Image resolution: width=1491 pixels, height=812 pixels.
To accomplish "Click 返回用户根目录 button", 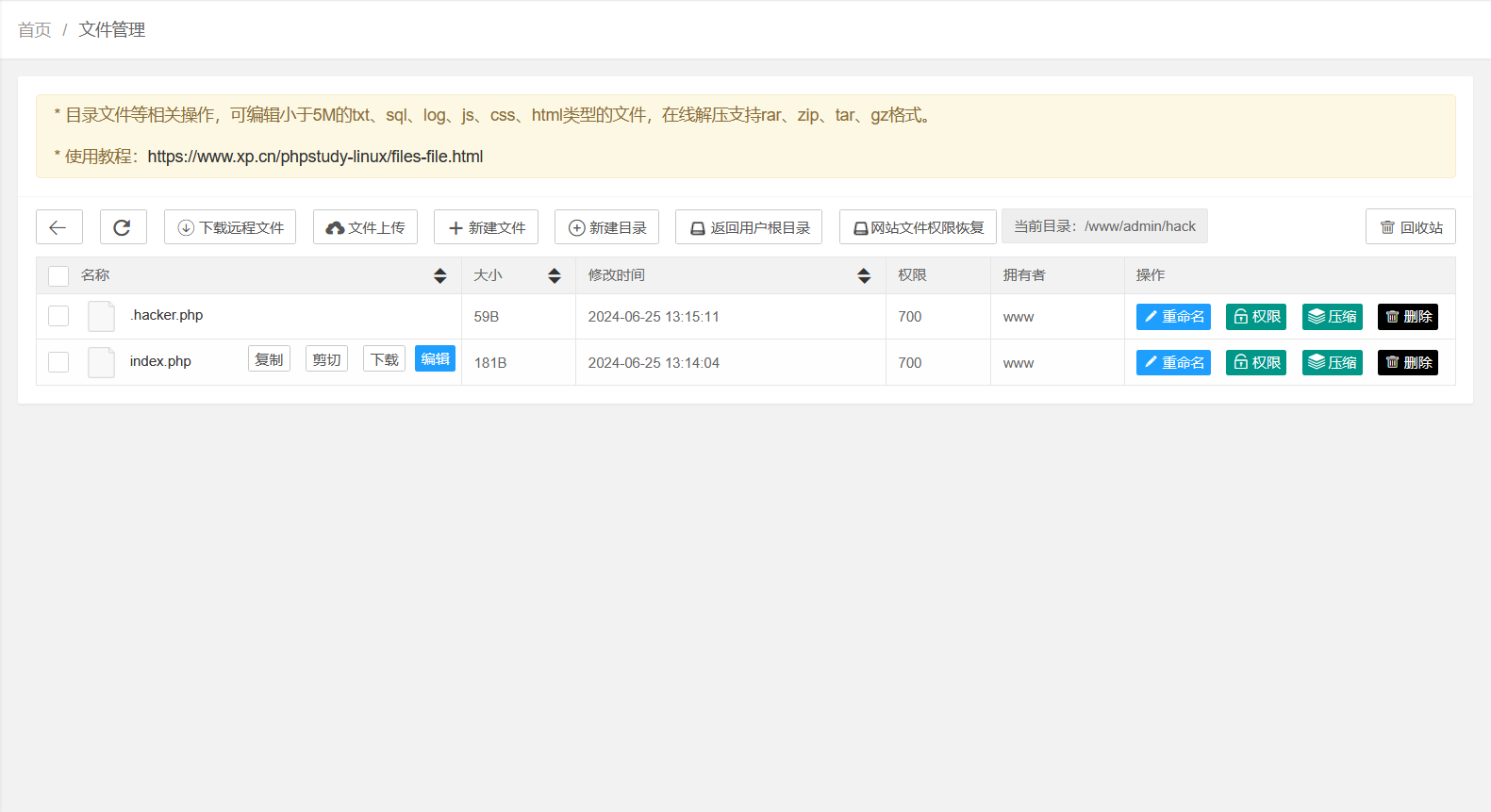I will click(x=749, y=227).
